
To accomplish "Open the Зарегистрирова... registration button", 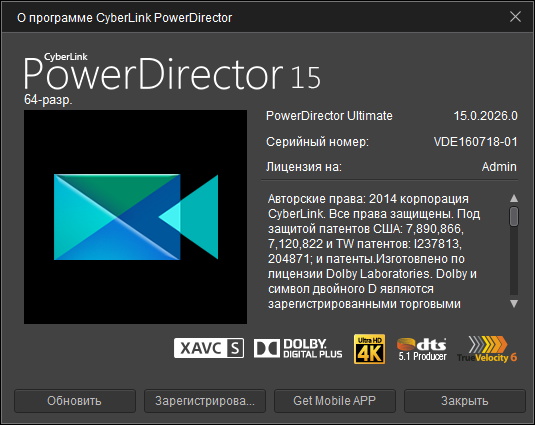I will point(205,401).
